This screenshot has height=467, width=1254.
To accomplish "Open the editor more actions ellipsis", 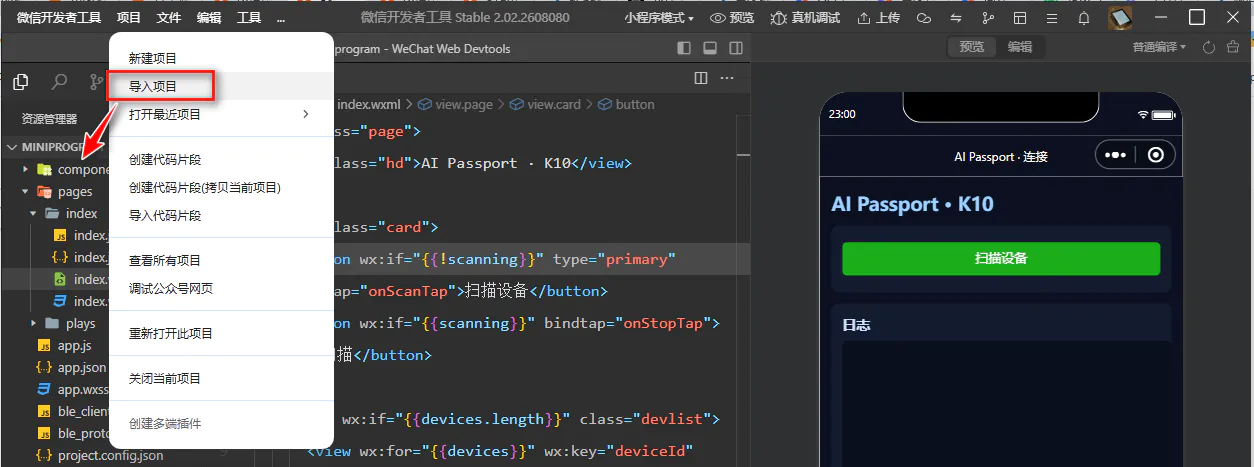I will 727,78.
